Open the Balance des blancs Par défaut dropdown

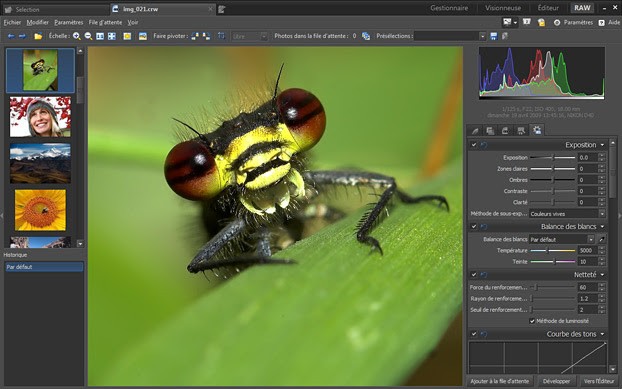562,239
